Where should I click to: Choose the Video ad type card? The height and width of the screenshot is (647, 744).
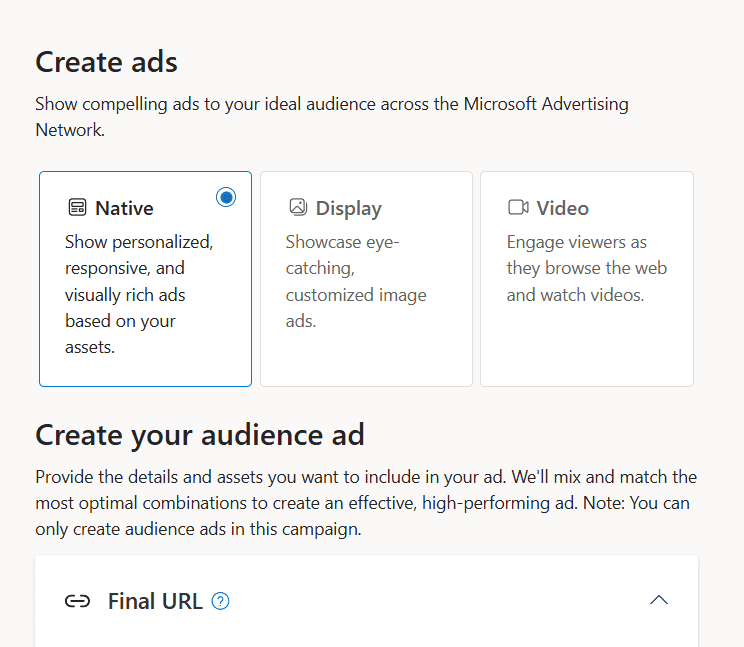(x=587, y=279)
